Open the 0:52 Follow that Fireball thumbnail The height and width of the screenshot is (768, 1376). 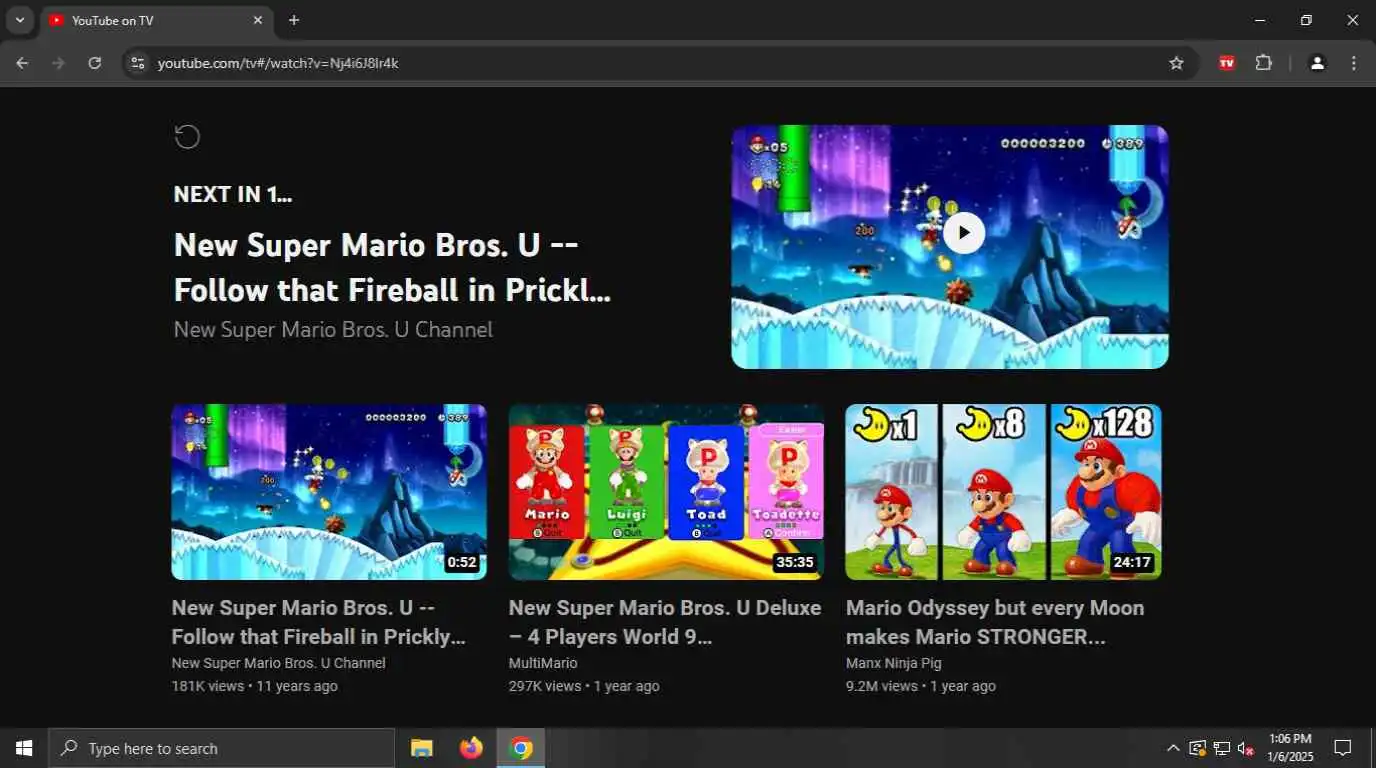coord(329,492)
